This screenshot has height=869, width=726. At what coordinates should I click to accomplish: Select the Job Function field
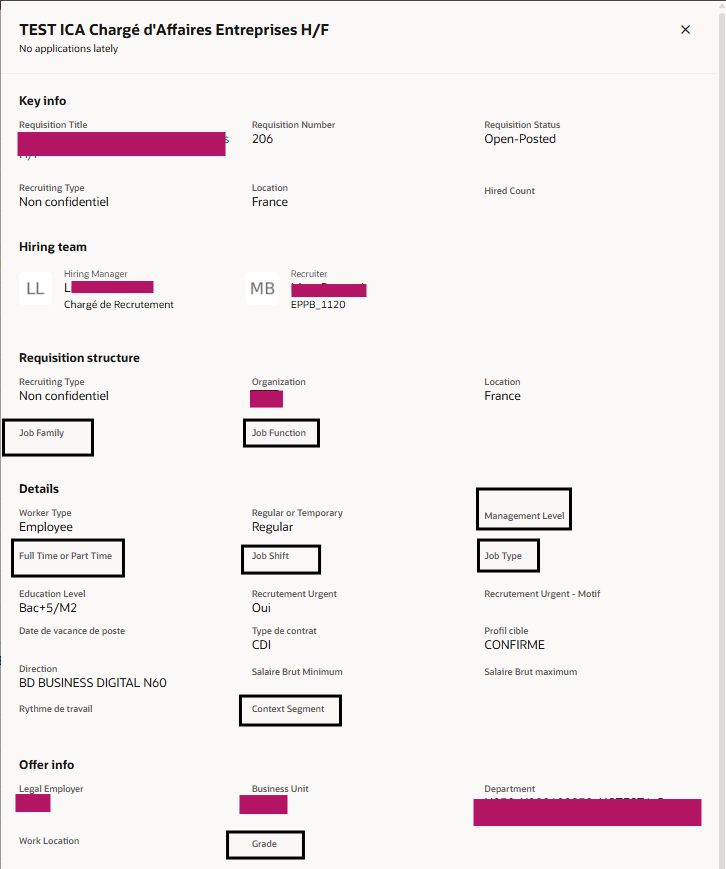[281, 432]
